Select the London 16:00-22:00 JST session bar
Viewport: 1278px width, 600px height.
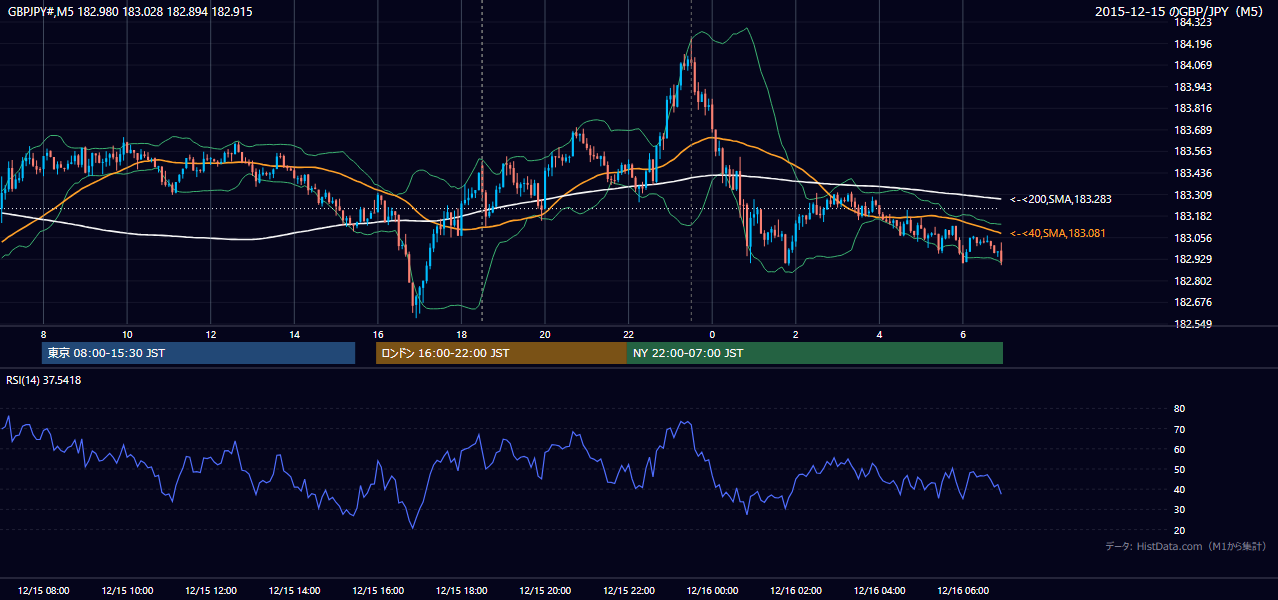[501, 353]
